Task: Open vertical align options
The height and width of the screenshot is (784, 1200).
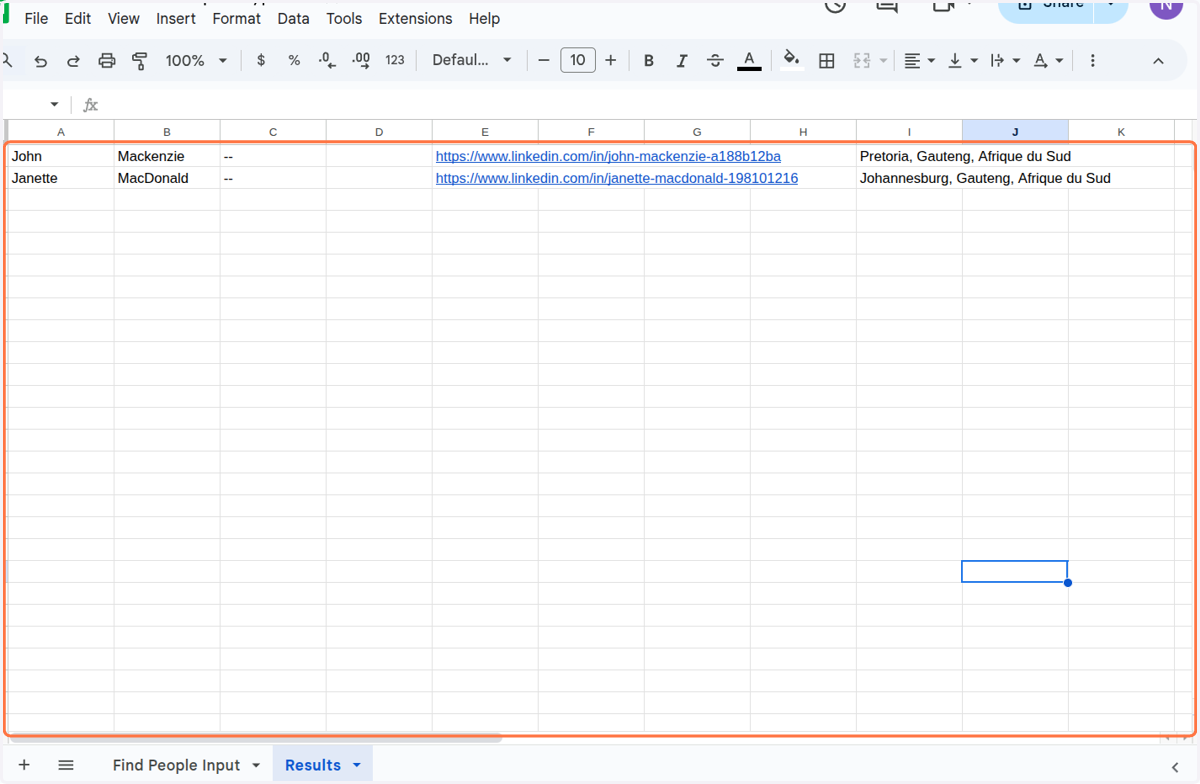Action: coord(962,61)
